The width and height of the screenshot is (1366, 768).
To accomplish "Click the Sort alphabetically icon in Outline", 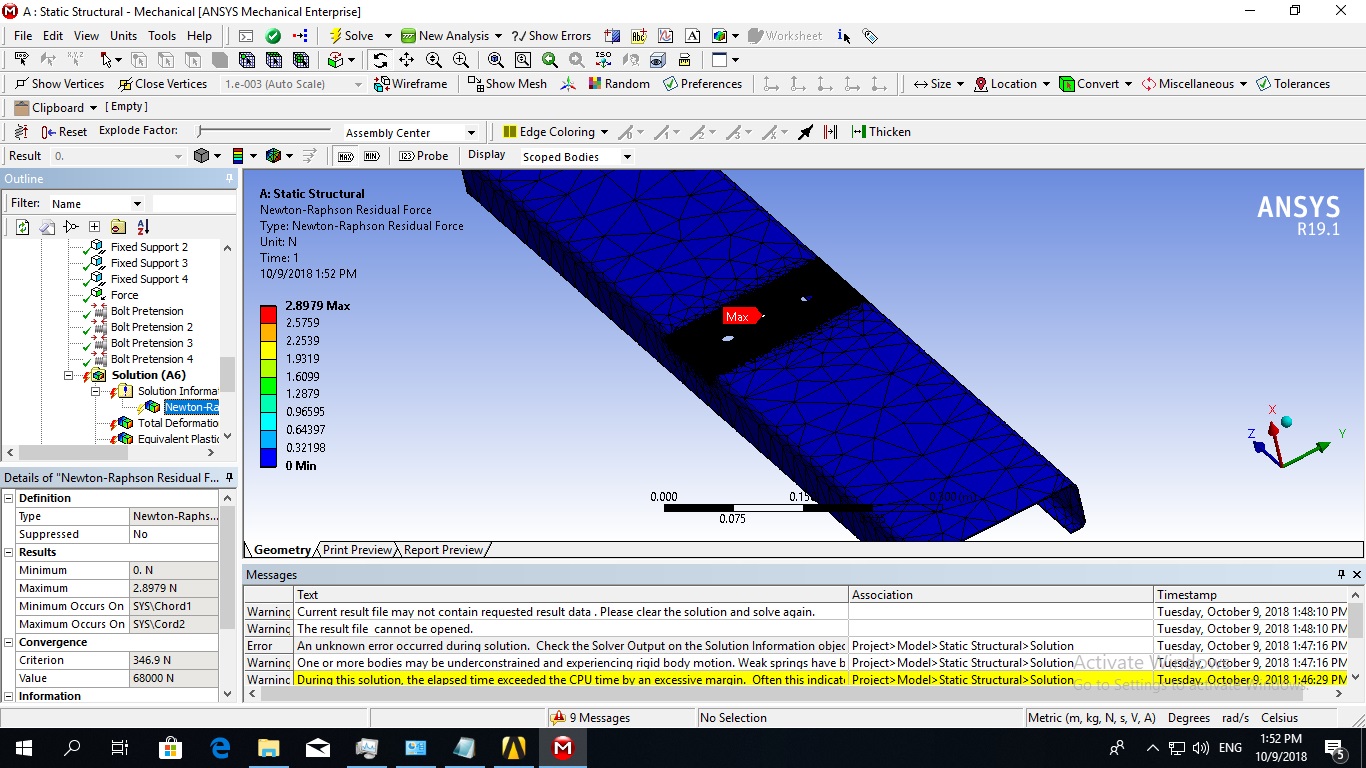I will 143,227.
